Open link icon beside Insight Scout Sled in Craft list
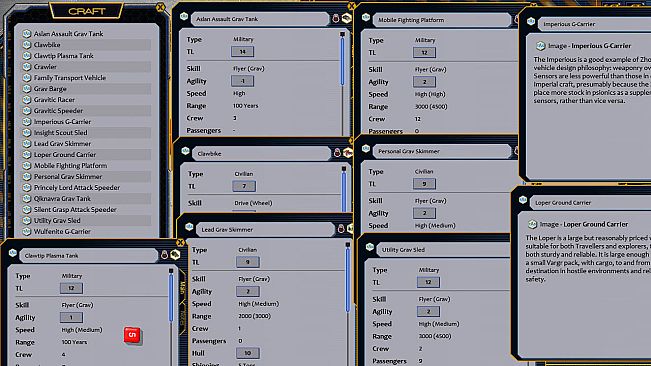The height and width of the screenshot is (366, 651). [x=27, y=133]
